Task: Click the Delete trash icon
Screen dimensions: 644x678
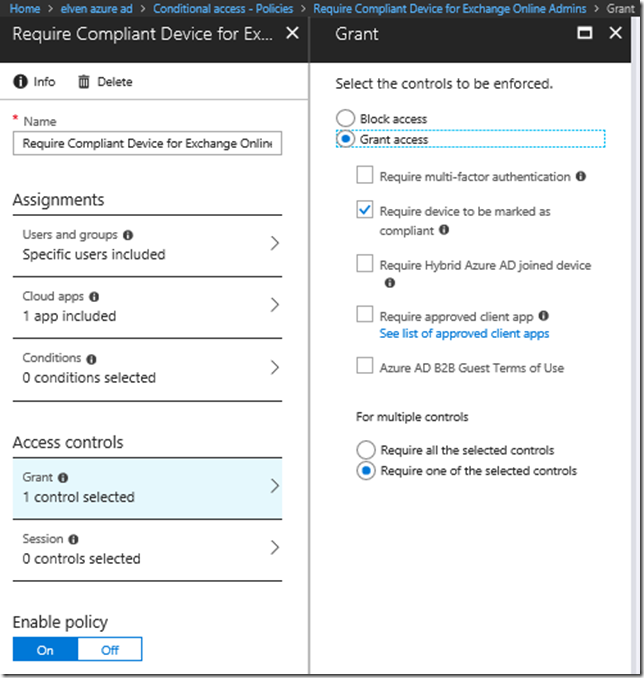Action: pyautogui.click(x=84, y=82)
